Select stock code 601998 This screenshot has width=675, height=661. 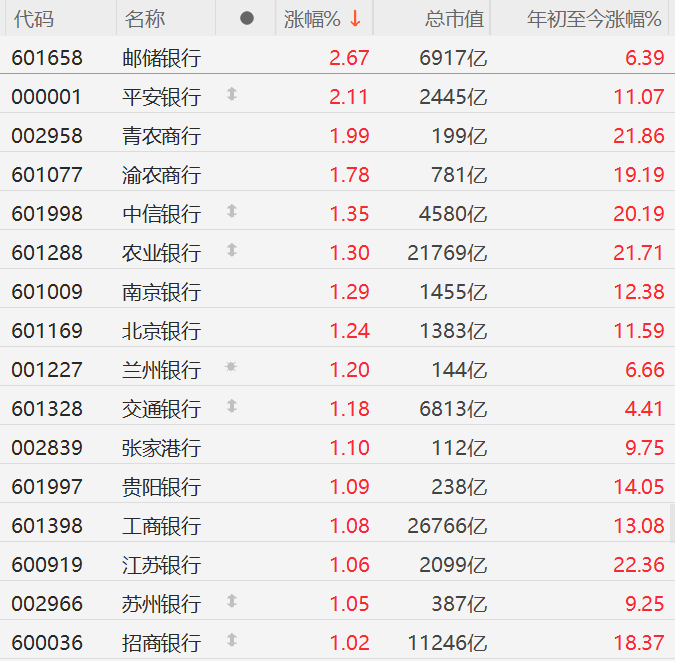coord(47,214)
